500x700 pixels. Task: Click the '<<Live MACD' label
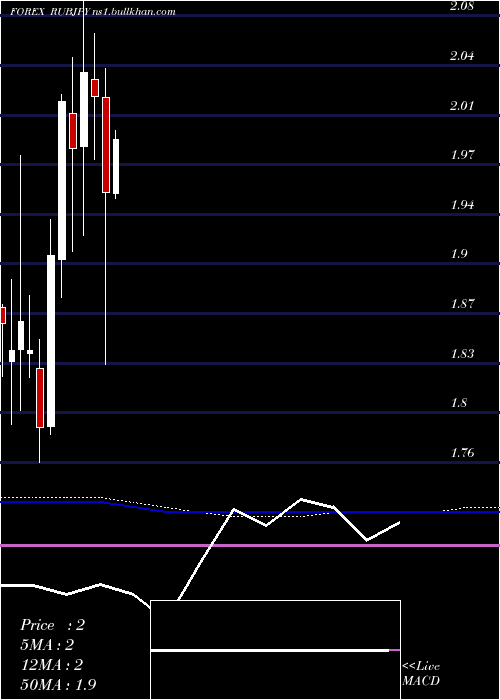[x=421, y=673]
